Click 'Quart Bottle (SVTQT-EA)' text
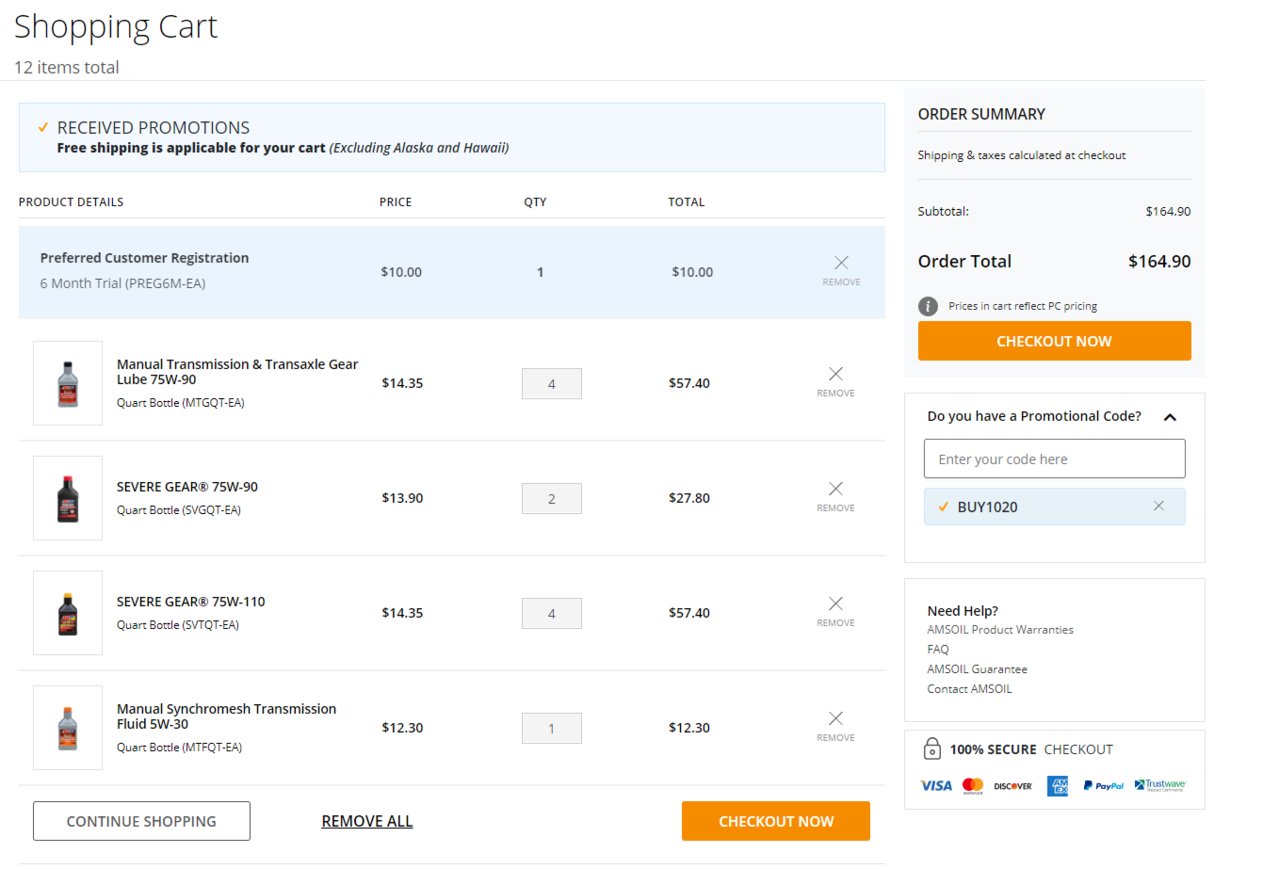 pos(178,625)
